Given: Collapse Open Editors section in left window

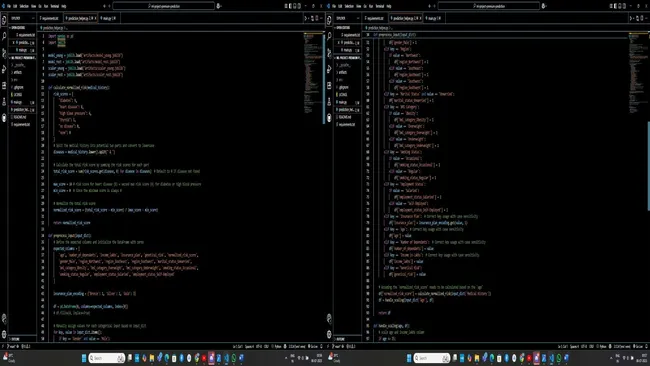Looking at the screenshot, I should pyautogui.click(x=22, y=27).
